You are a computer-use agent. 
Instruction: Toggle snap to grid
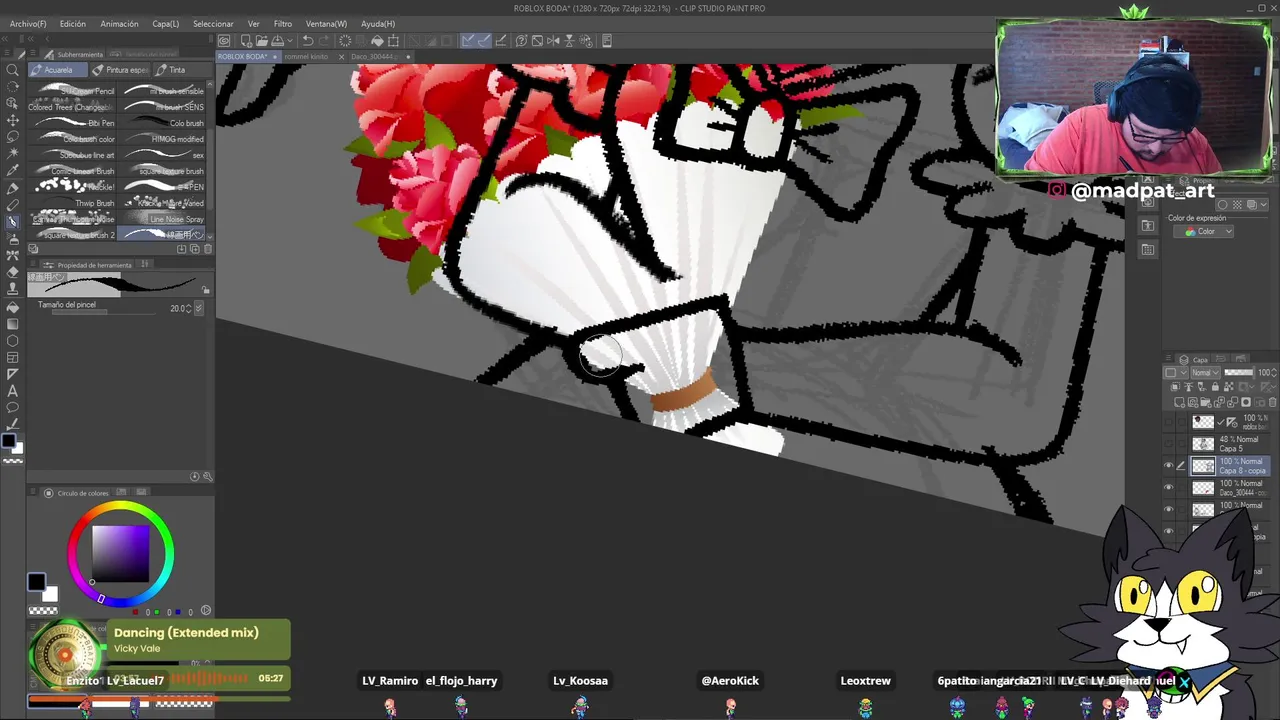[501, 41]
